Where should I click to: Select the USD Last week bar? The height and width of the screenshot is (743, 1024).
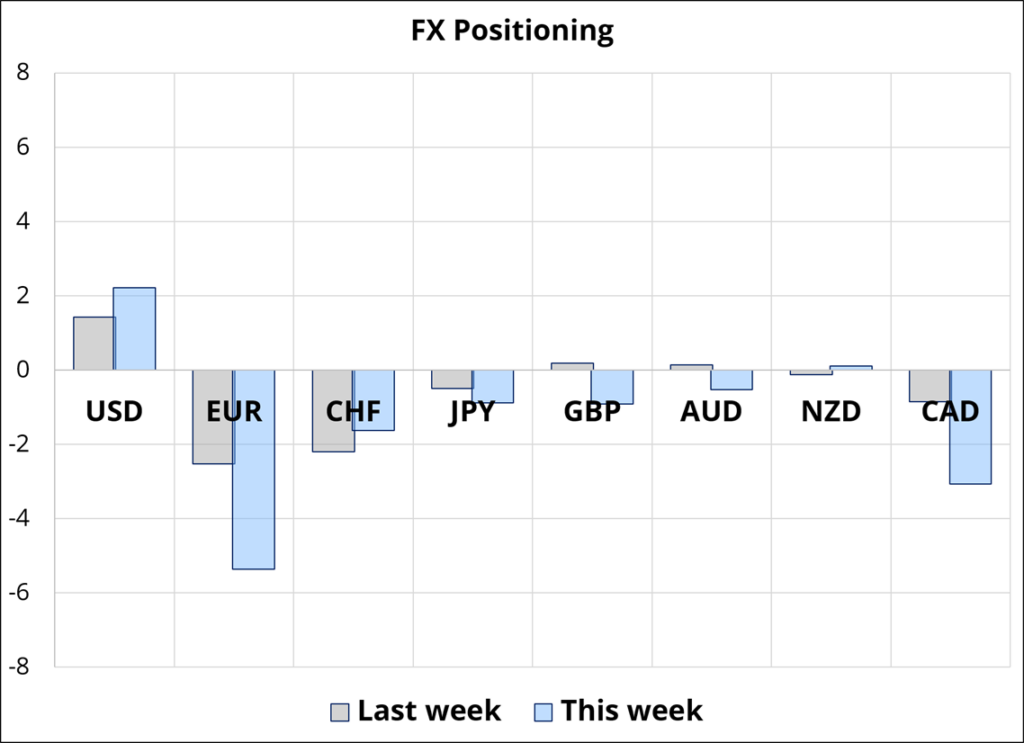click(94, 343)
